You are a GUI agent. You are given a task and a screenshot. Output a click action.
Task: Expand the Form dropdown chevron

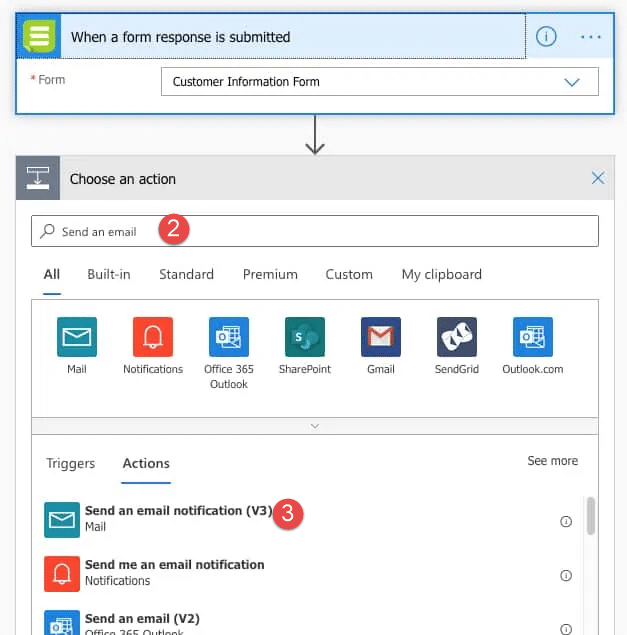tap(572, 82)
